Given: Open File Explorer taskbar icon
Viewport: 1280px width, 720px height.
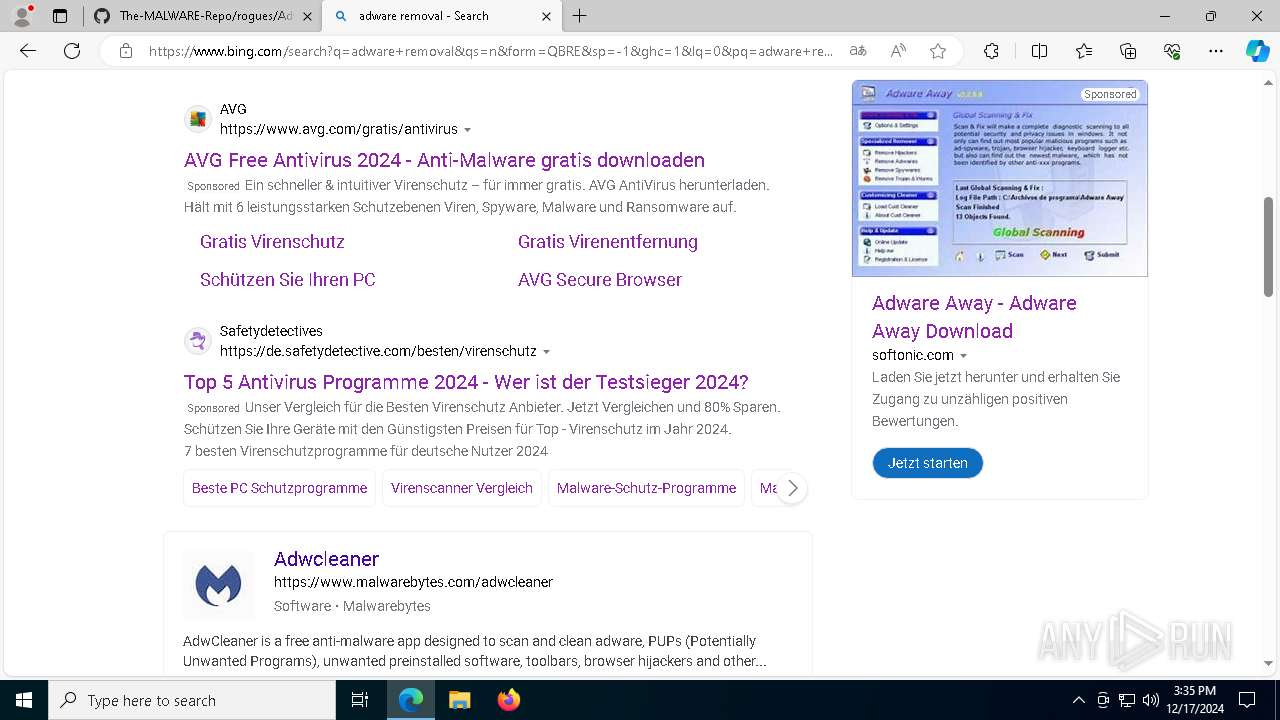Looking at the screenshot, I should coord(459,700).
